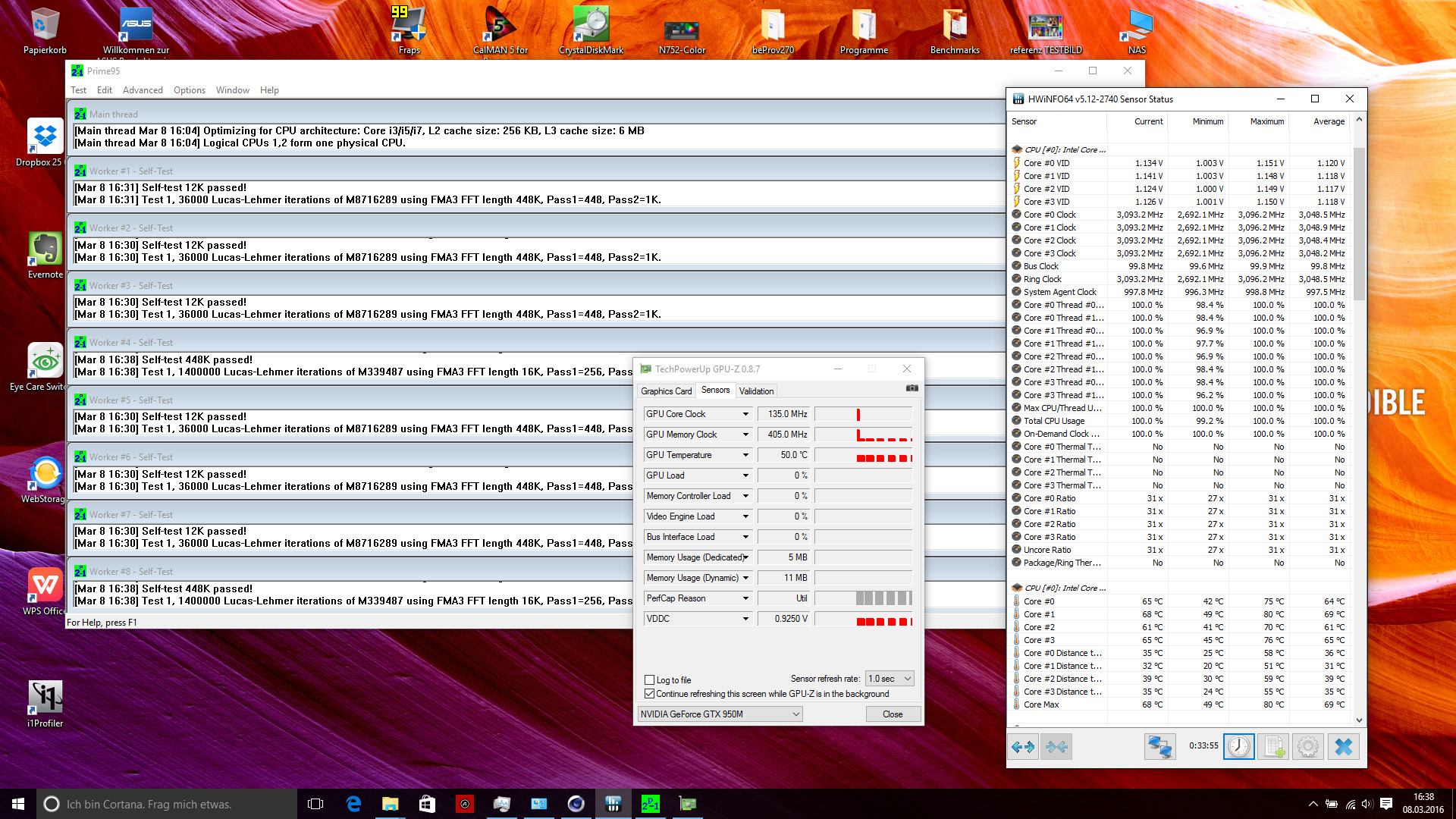Viewport: 1456px width, 819px height.
Task: Click HWiNFO taskbar icon
Action: coord(613,804)
